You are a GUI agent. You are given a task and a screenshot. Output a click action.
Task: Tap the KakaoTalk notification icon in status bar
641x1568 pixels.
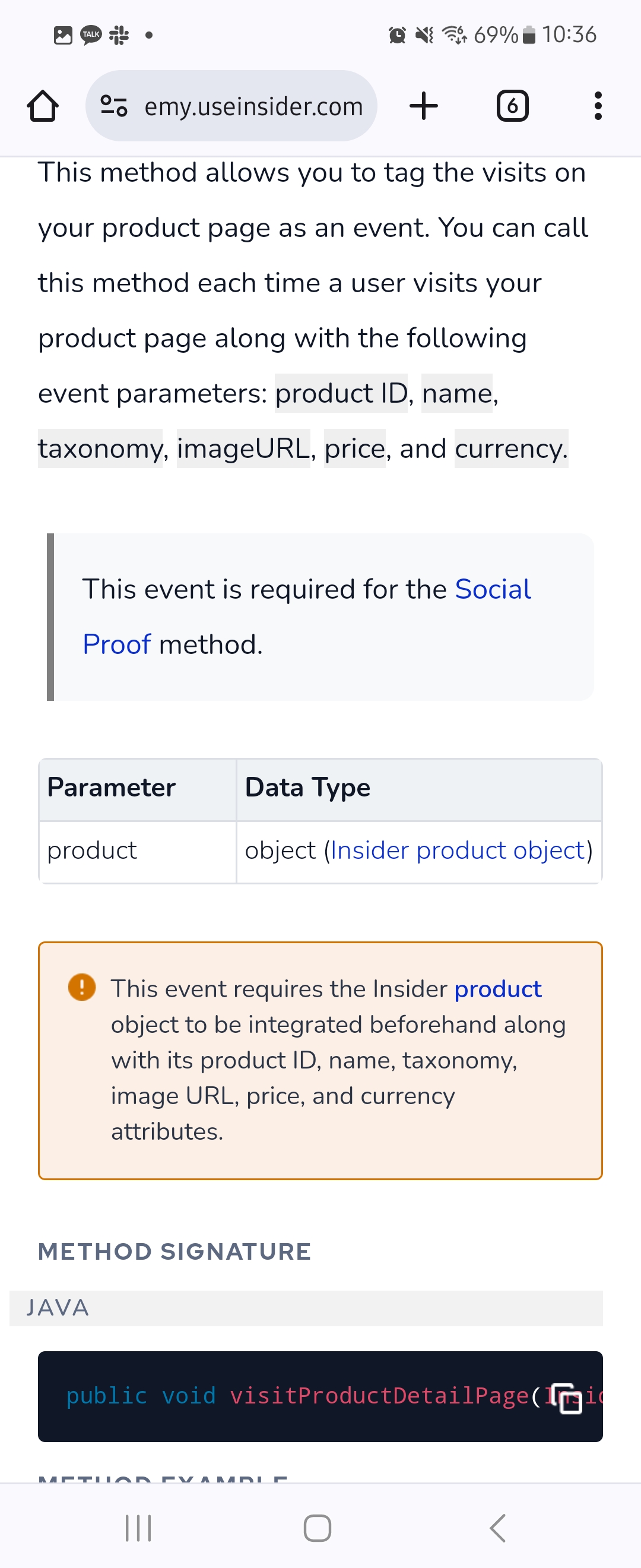(91, 34)
